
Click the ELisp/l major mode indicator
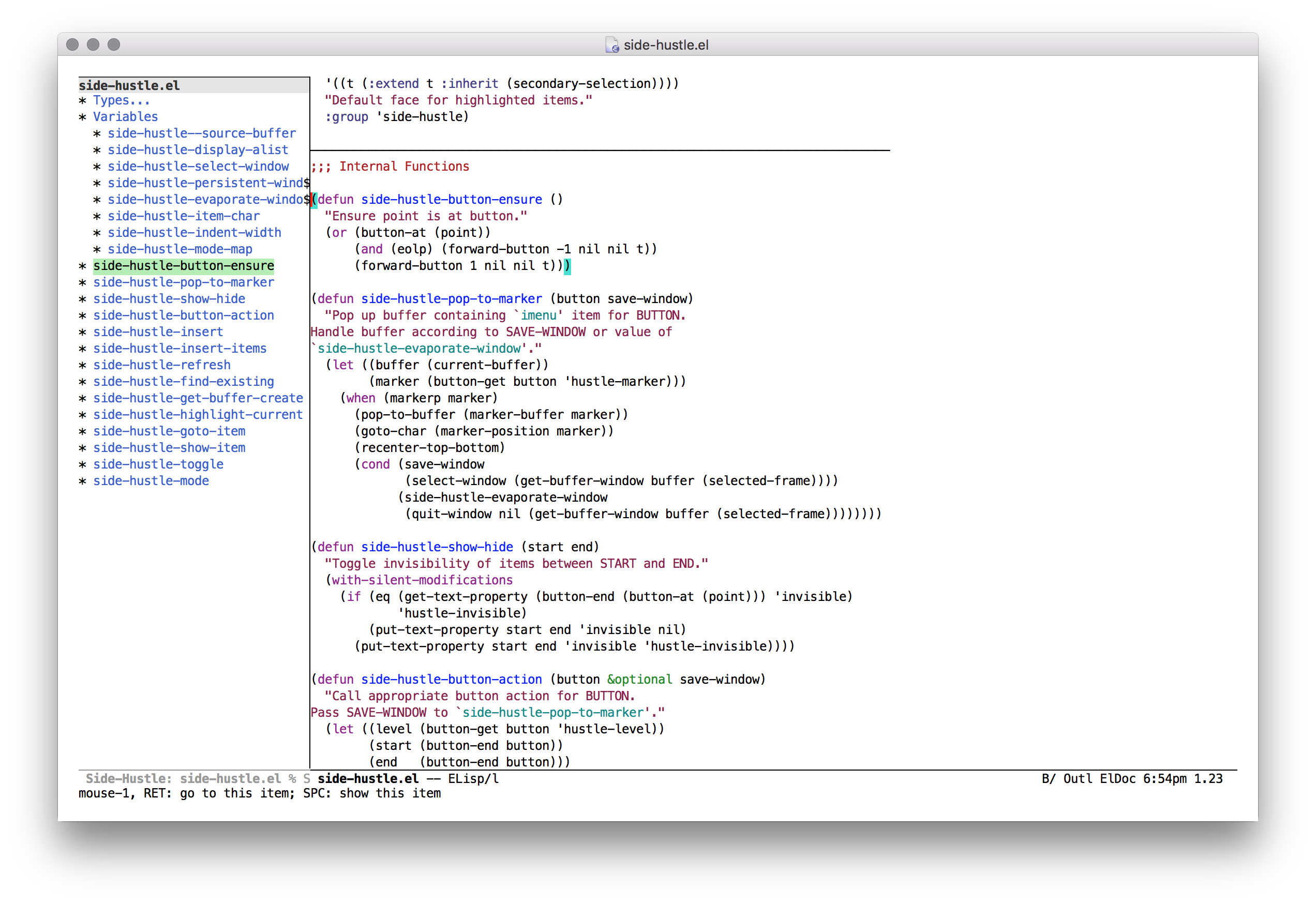(x=473, y=779)
